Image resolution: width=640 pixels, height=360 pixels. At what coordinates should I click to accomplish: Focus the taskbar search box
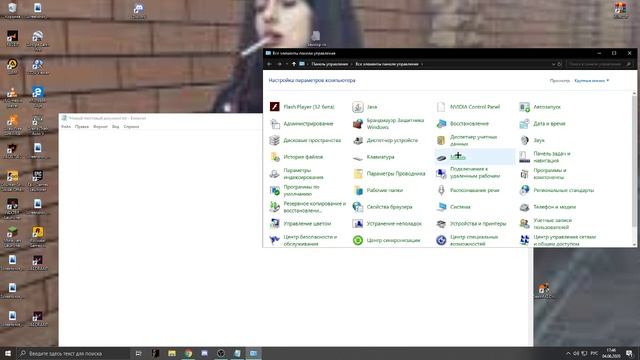[73, 353]
